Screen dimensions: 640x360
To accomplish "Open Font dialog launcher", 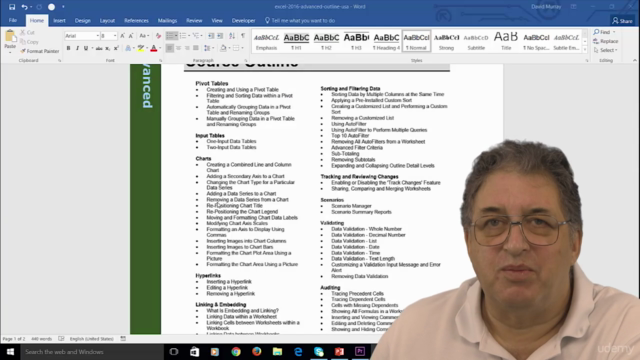I will [x=160, y=60].
